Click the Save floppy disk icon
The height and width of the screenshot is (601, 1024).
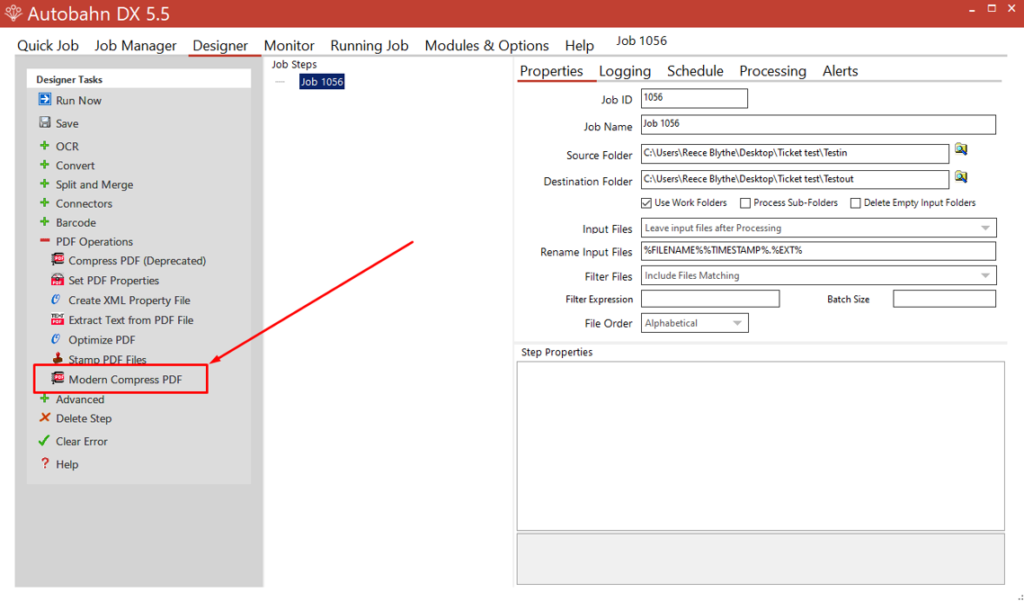pyautogui.click(x=45, y=123)
